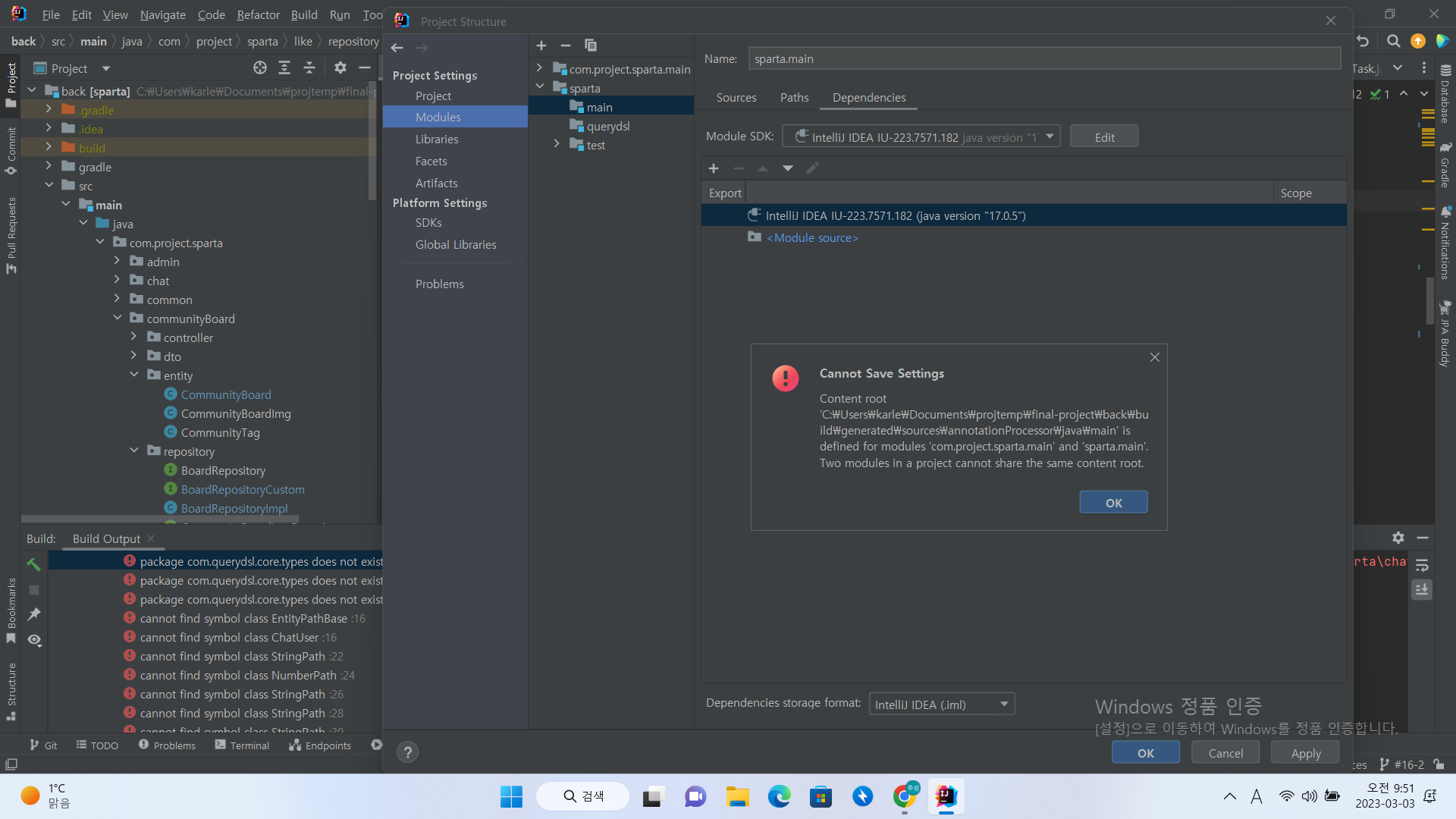Click the Edit button next to Module SDK
The width and height of the screenshot is (1456, 819).
1104,137
